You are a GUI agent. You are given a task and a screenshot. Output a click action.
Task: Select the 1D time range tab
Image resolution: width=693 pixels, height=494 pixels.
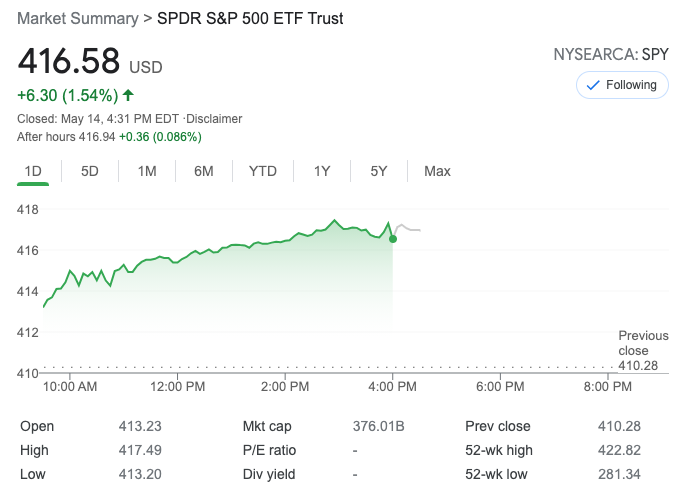tap(33, 171)
